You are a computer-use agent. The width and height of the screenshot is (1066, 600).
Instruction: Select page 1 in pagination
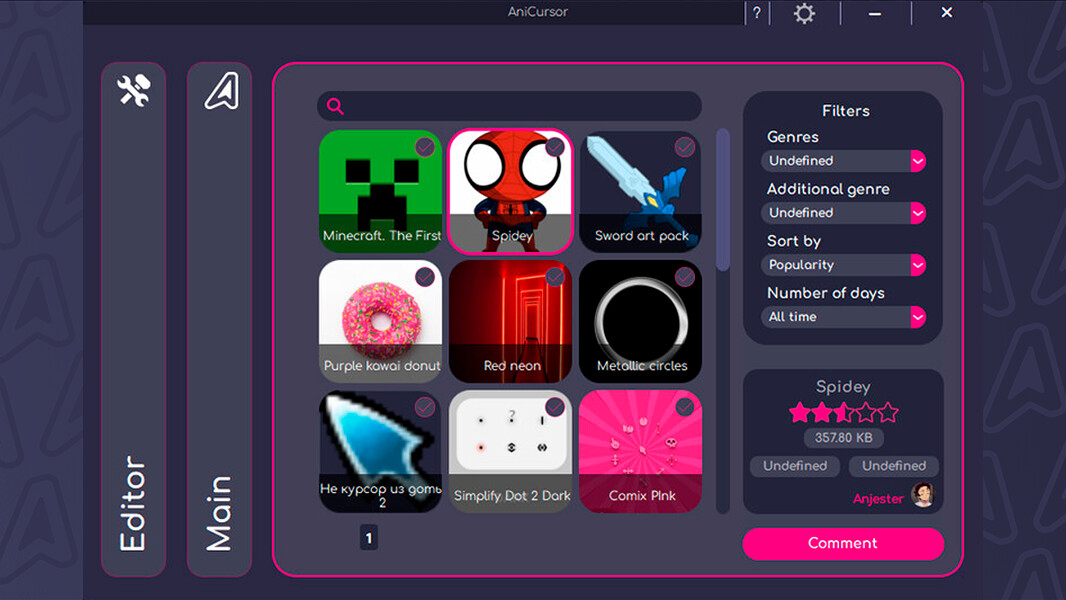pos(368,537)
